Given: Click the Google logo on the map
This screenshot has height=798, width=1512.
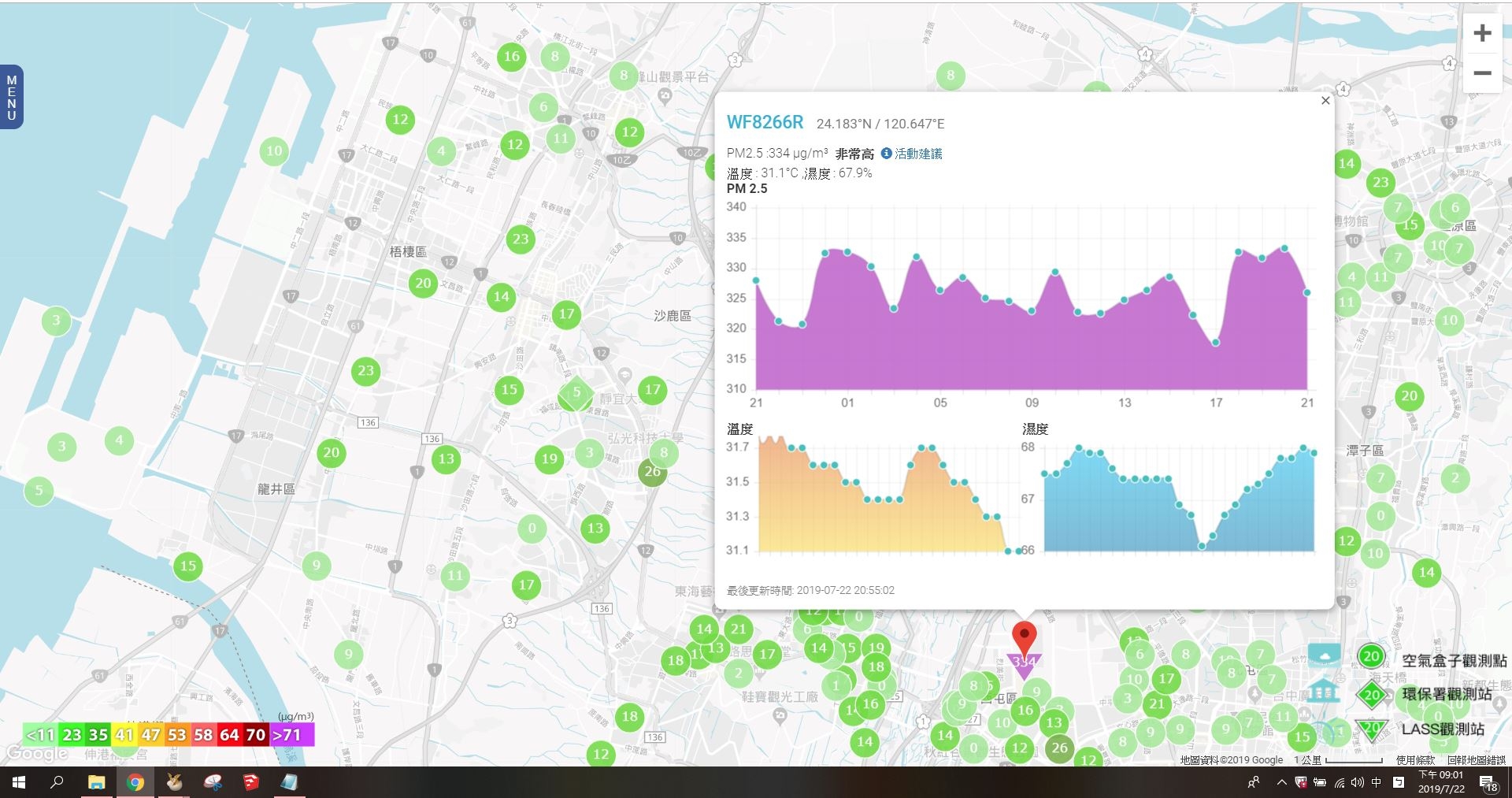Looking at the screenshot, I should click(37, 754).
